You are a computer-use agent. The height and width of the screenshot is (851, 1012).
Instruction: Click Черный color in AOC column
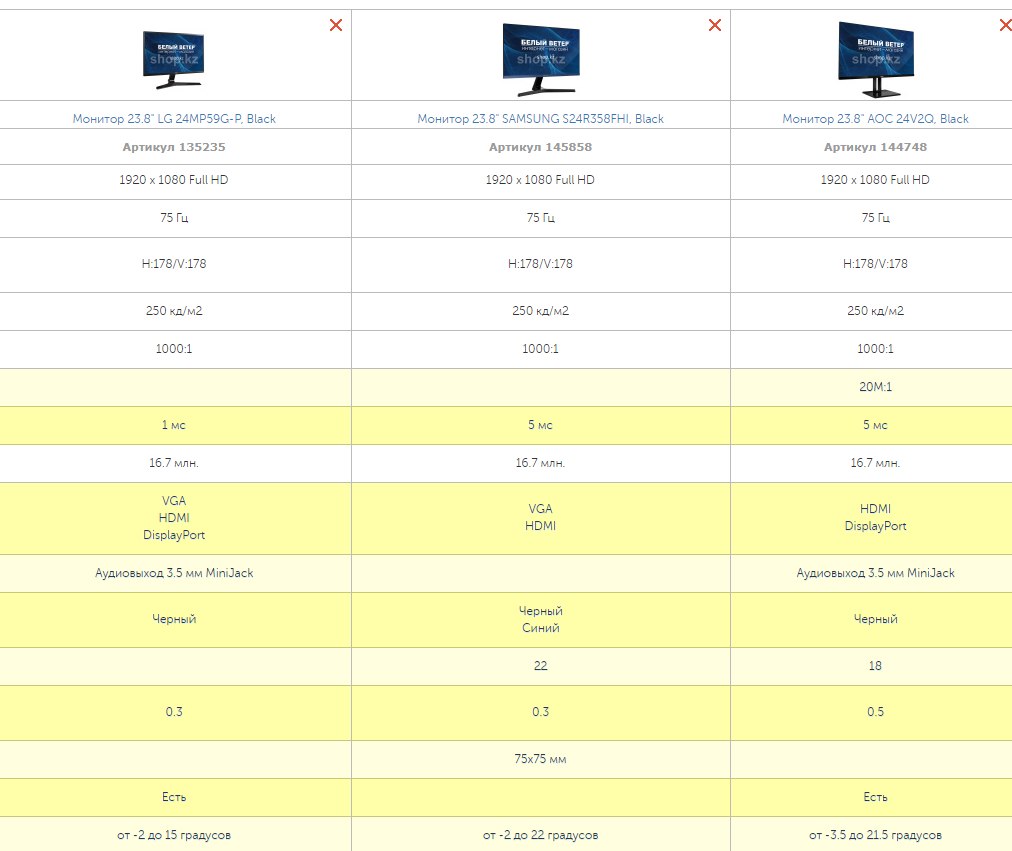[x=875, y=619]
